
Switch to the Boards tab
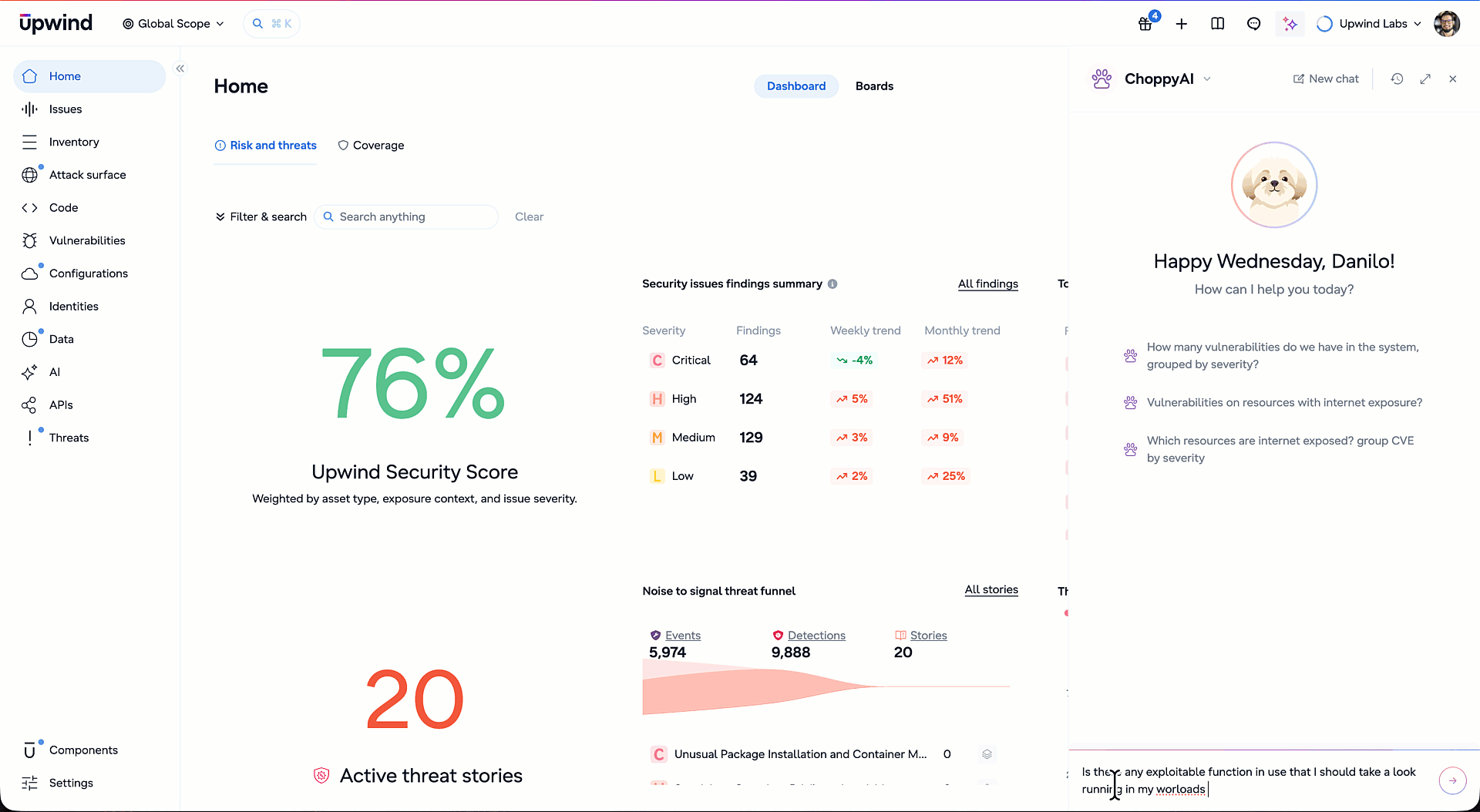click(874, 86)
